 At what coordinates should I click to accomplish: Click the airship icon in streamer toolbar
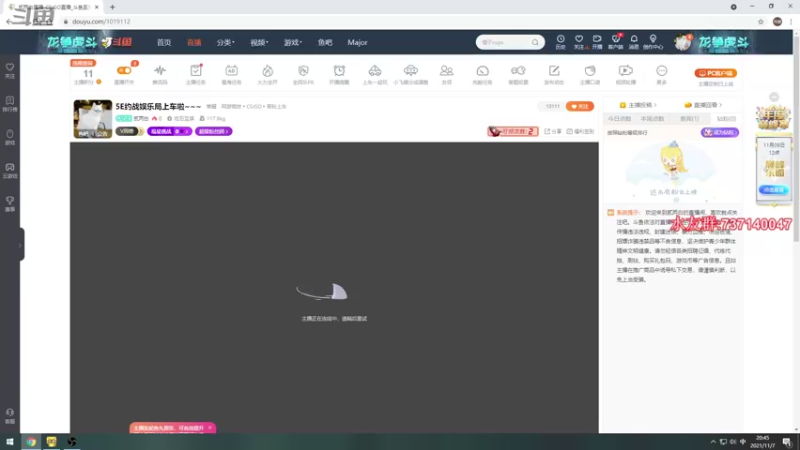[411, 71]
